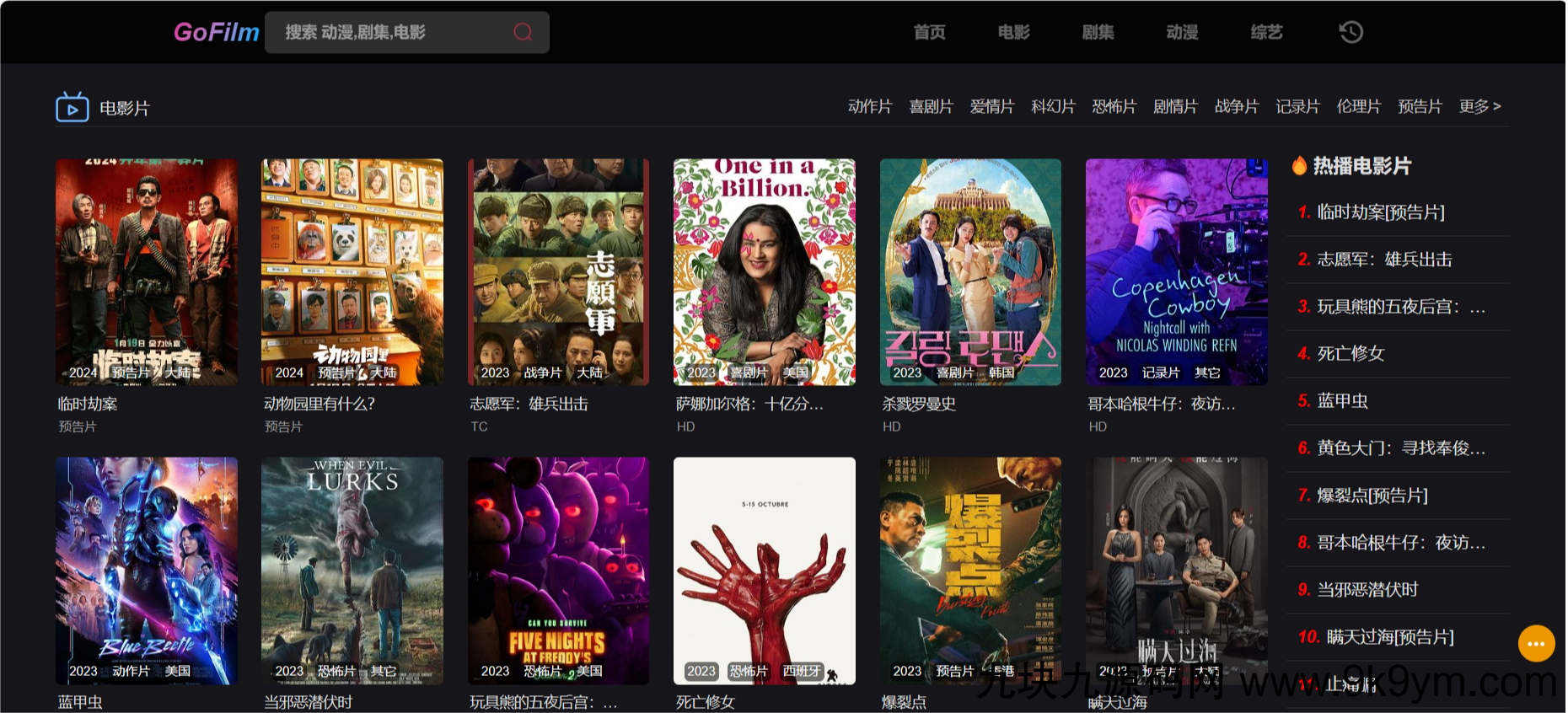Open the red hands 死亡修女 poster

pyautogui.click(x=765, y=571)
